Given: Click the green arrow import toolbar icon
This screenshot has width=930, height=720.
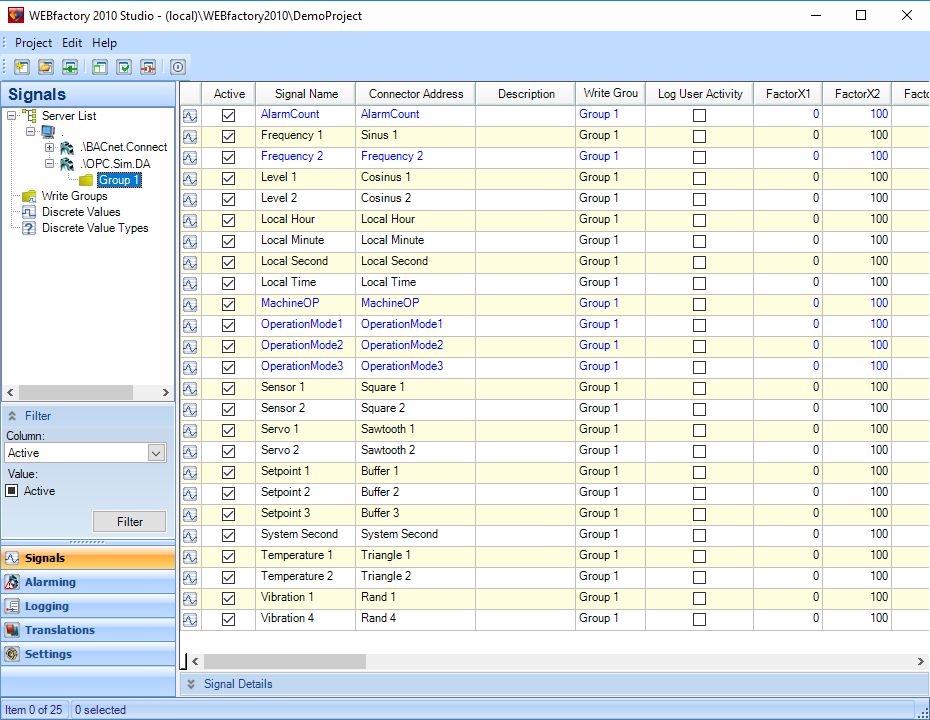Looking at the screenshot, I should (70, 67).
